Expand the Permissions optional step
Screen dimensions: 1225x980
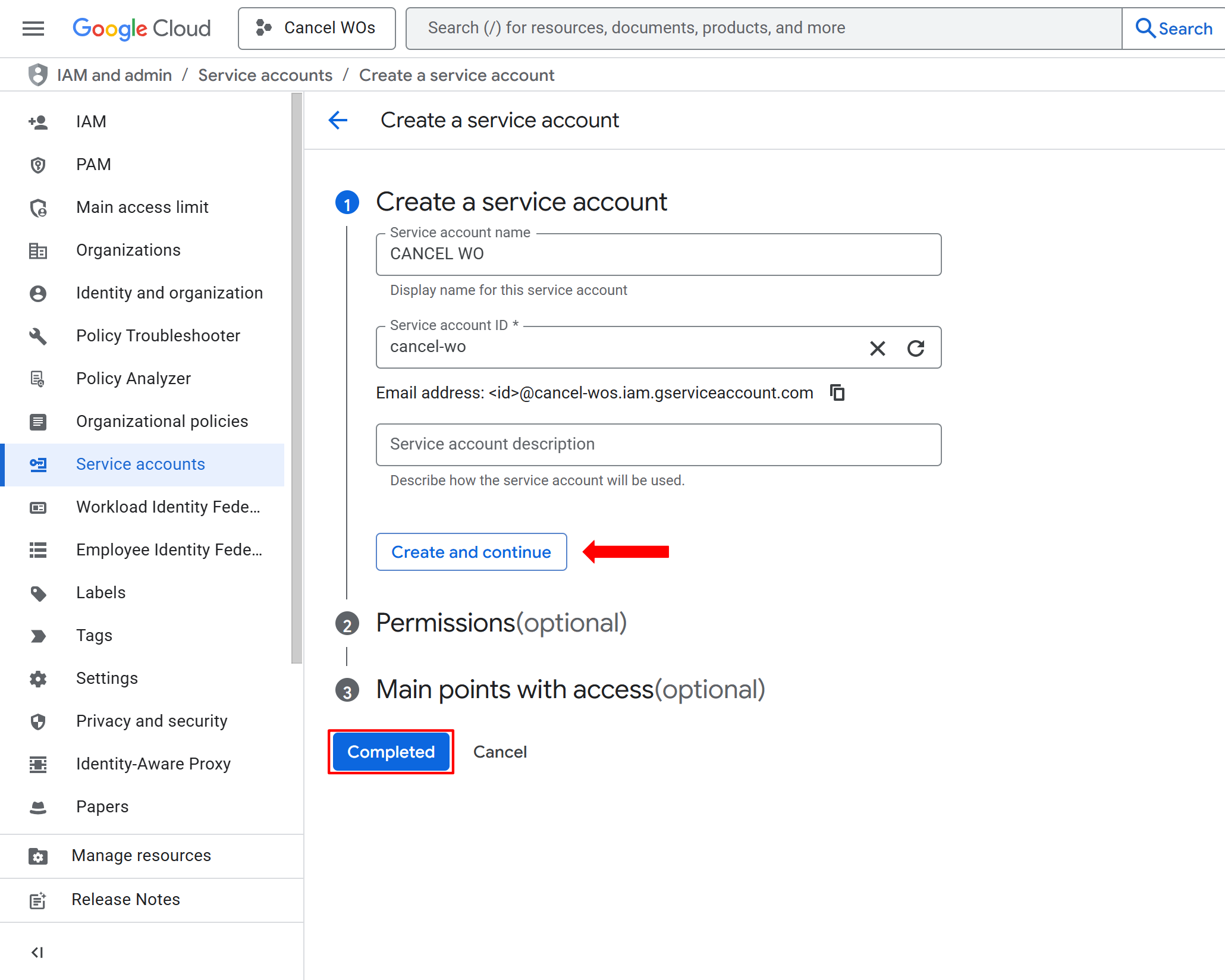[501, 623]
